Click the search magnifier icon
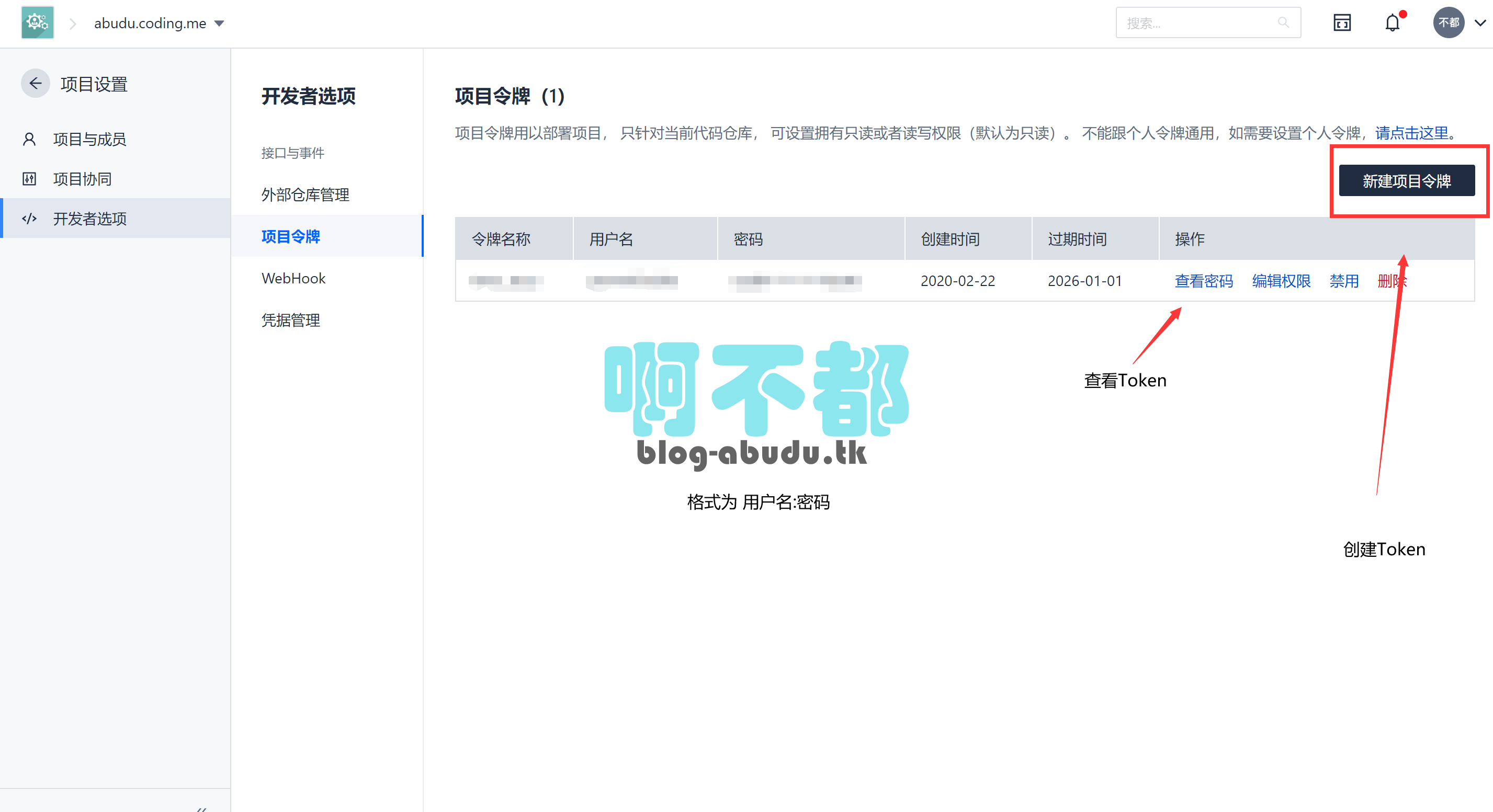 [1283, 22]
